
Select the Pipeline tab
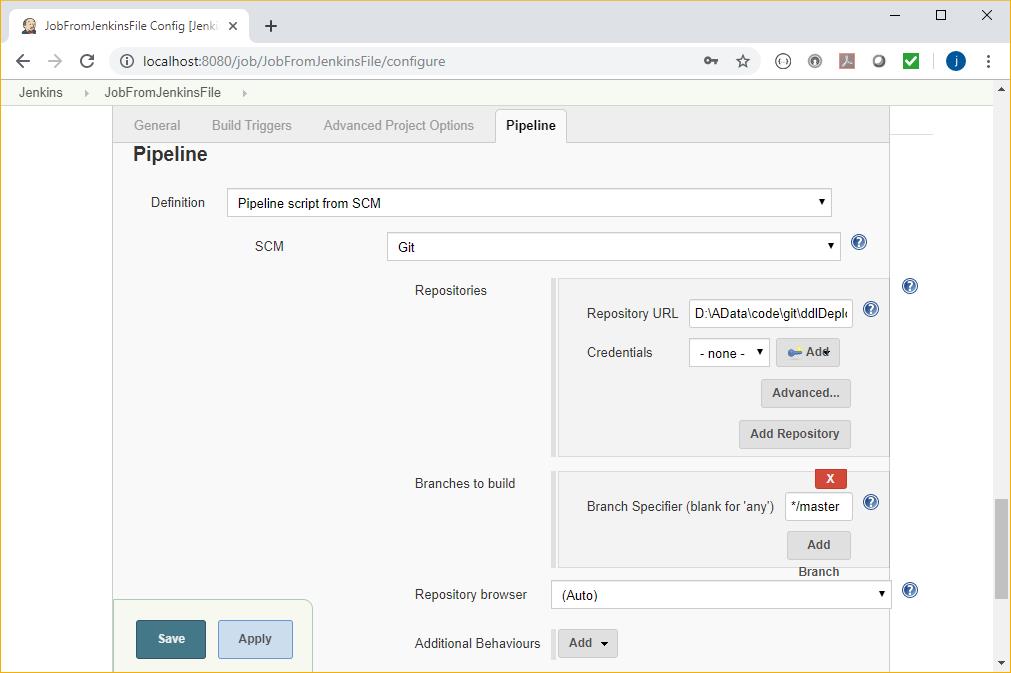click(x=531, y=126)
